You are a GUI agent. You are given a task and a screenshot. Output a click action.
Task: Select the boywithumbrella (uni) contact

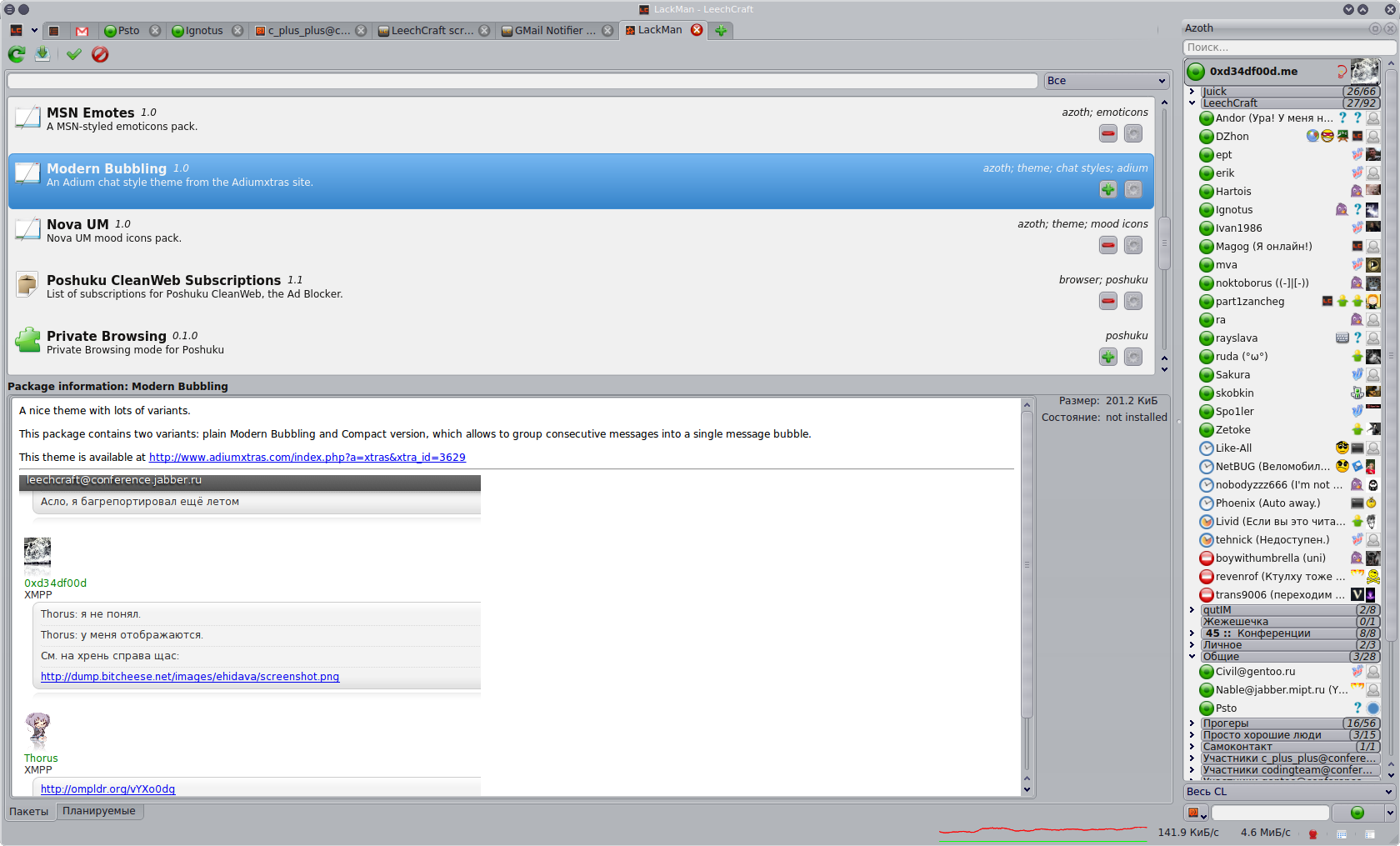pos(1289,558)
